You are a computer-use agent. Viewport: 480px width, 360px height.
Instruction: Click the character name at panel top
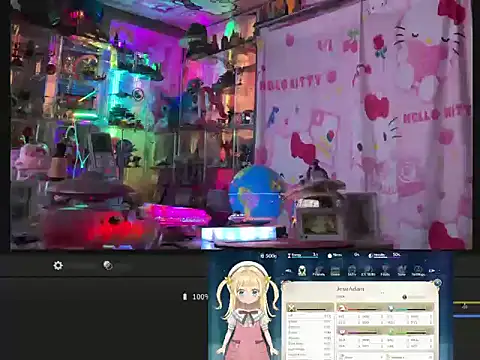click(350, 289)
